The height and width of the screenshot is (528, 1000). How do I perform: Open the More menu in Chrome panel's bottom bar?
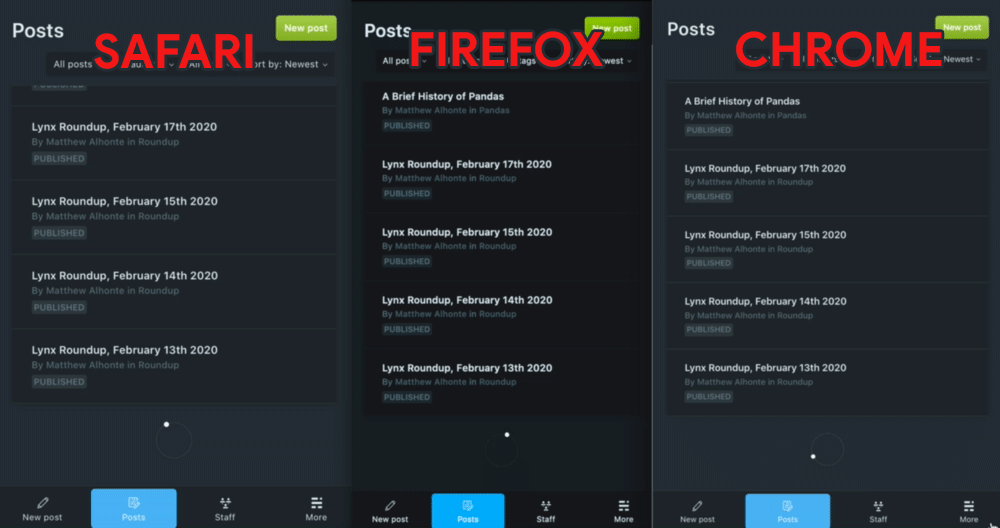[x=969, y=511]
